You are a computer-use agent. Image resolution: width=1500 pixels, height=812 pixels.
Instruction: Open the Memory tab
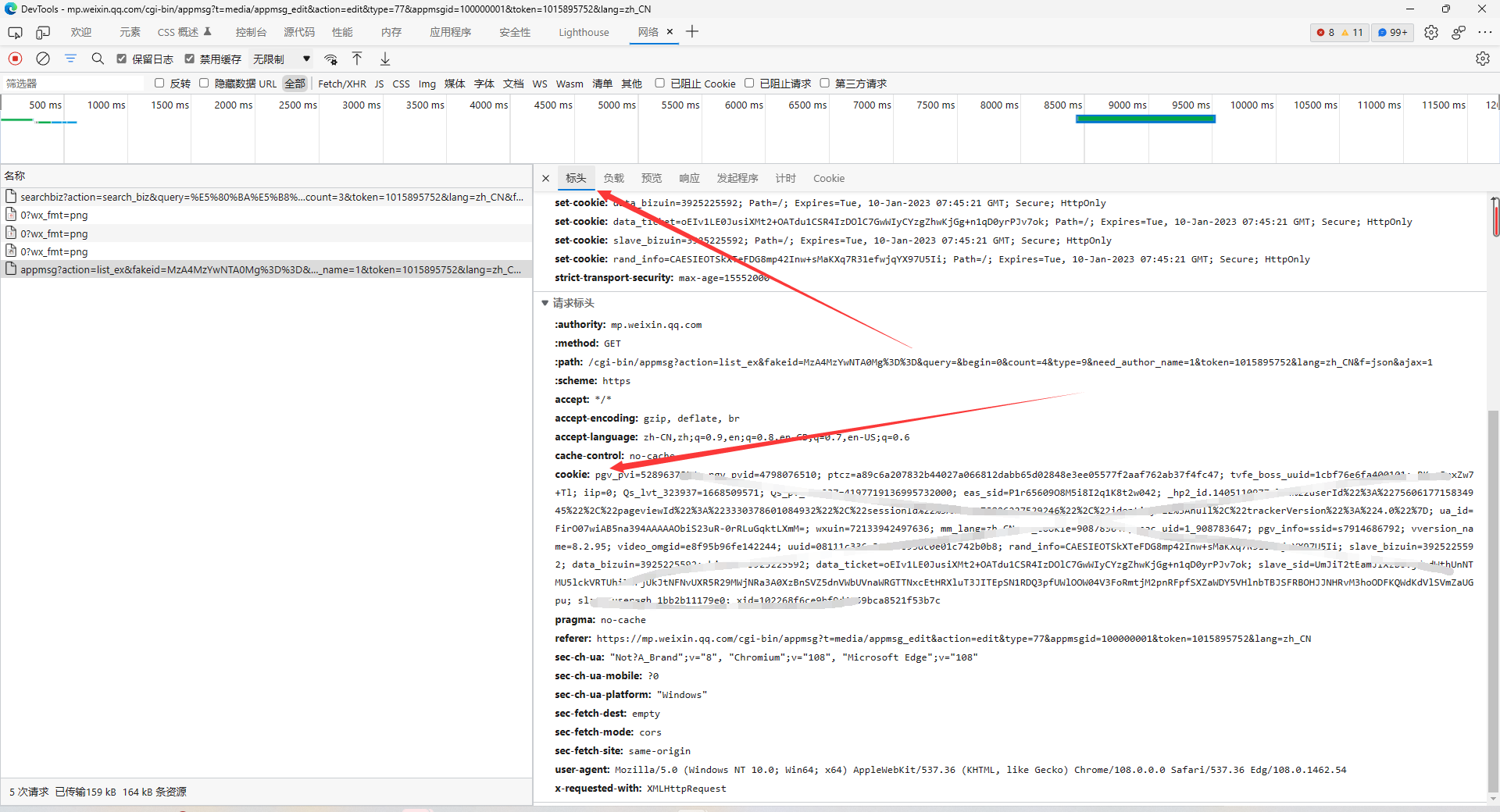click(x=391, y=32)
